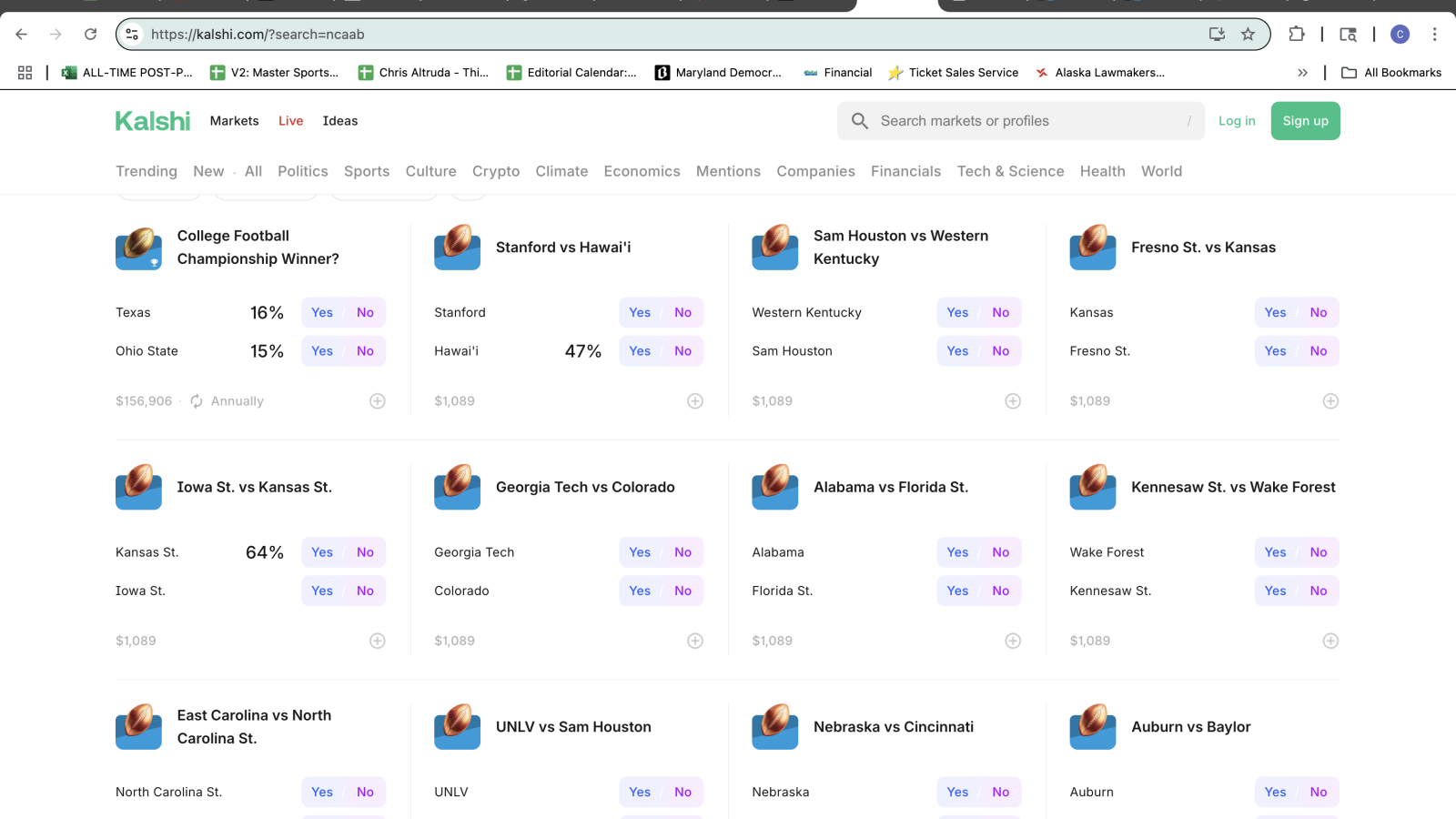Viewport: 1456px width, 819px height.
Task: Add Iowa St. vs Kansas St. plus icon
Action: (378, 642)
